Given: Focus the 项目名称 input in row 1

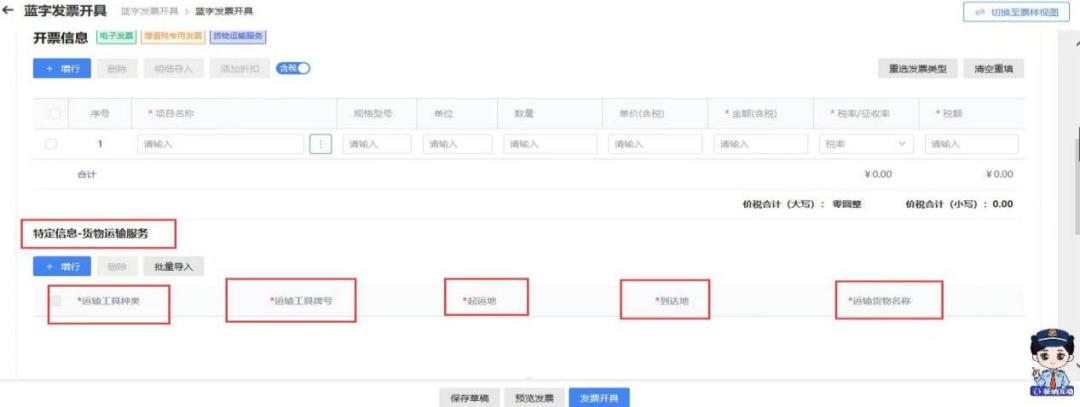Looking at the screenshot, I should click(220, 144).
